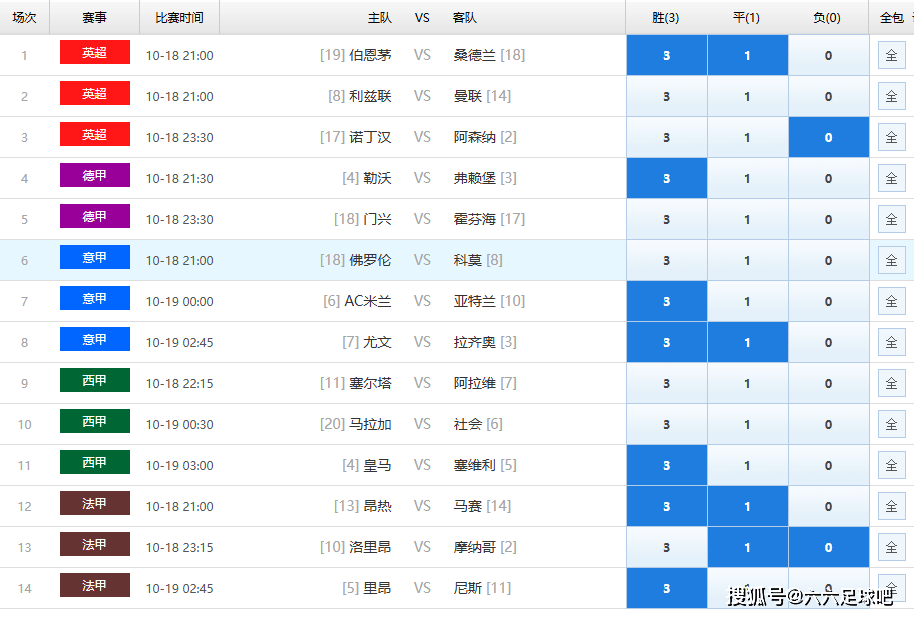Toggle win (3) for 皇马 vs 塞维利
The width and height of the screenshot is (914, 617).
(667, 465)
